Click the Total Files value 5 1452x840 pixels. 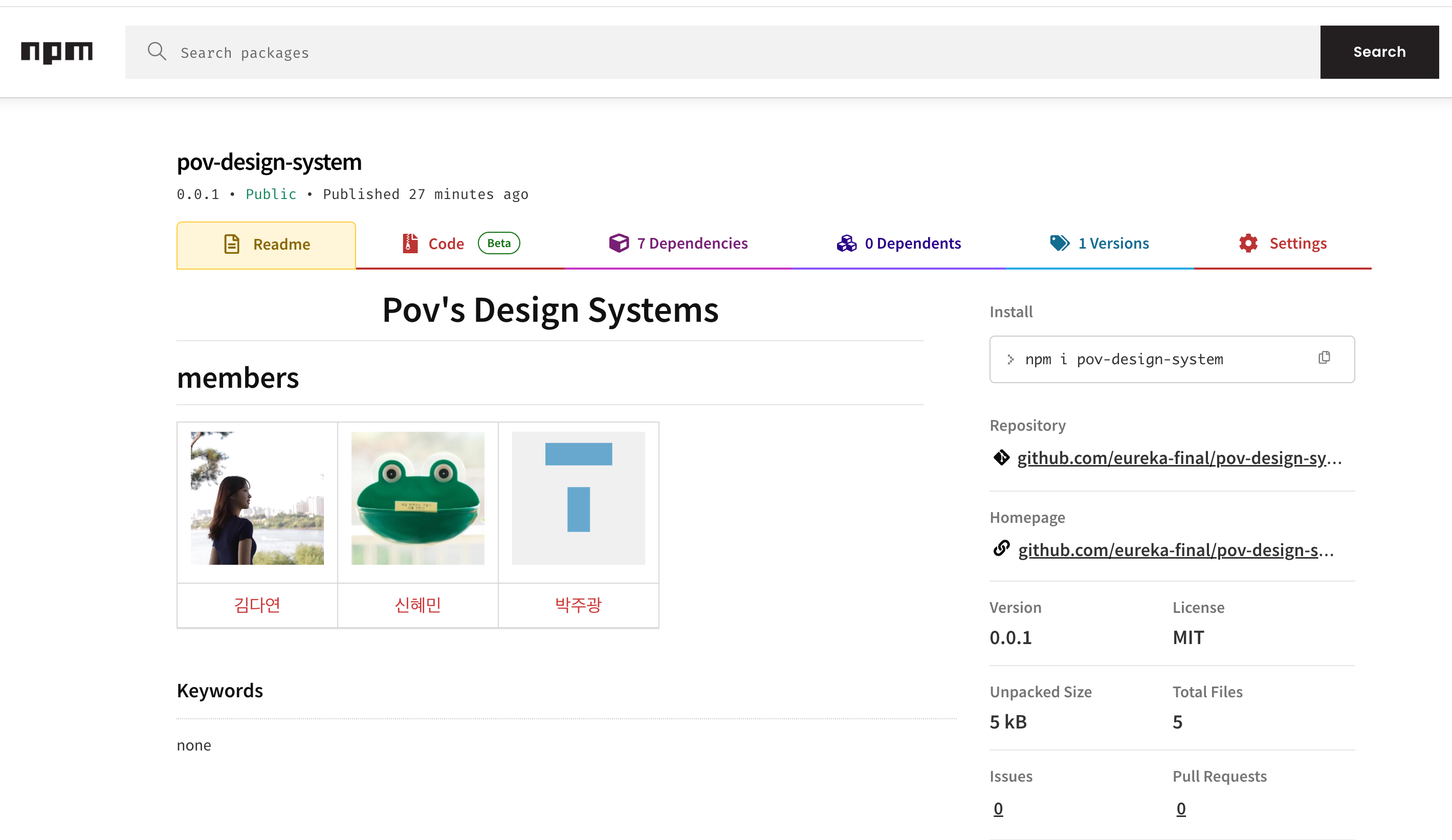tap(1178, 722)
